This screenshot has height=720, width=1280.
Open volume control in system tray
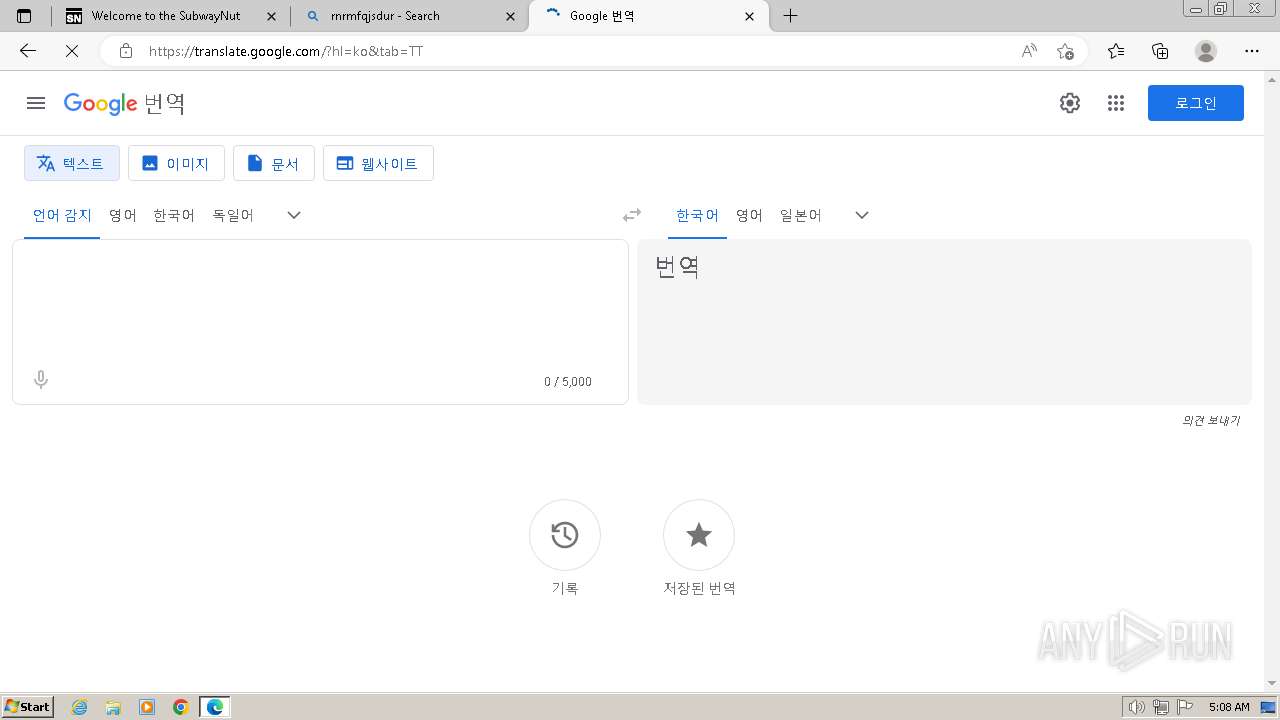pyautogui.click(x=1137, y=707)
